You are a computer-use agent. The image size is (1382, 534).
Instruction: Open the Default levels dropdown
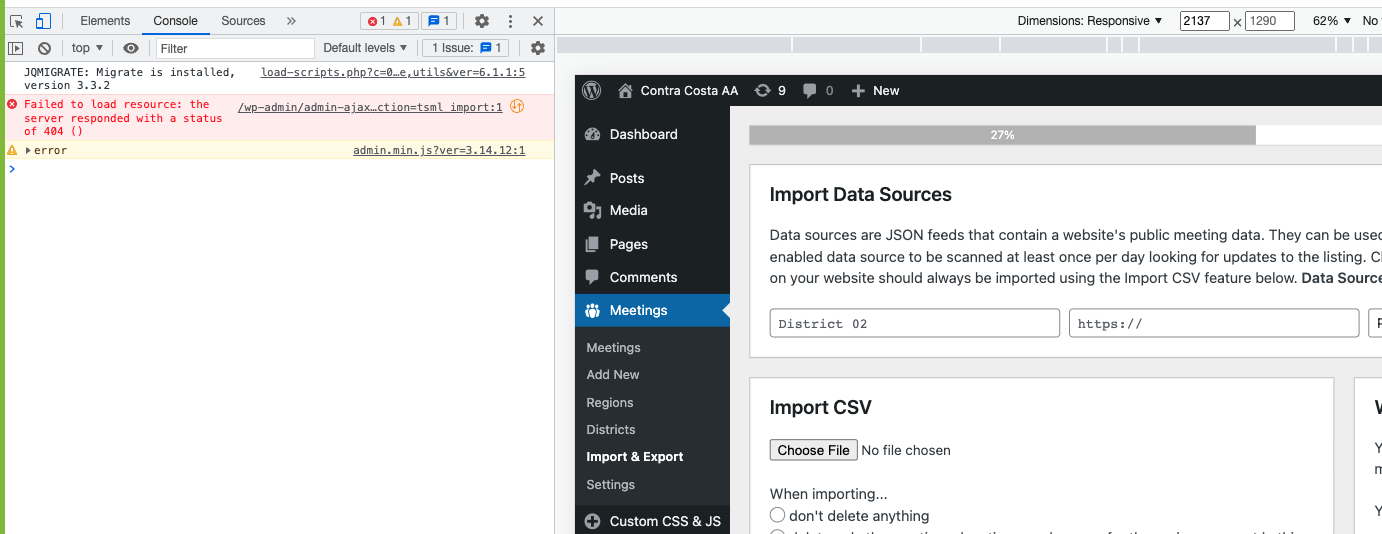[365, 48]
